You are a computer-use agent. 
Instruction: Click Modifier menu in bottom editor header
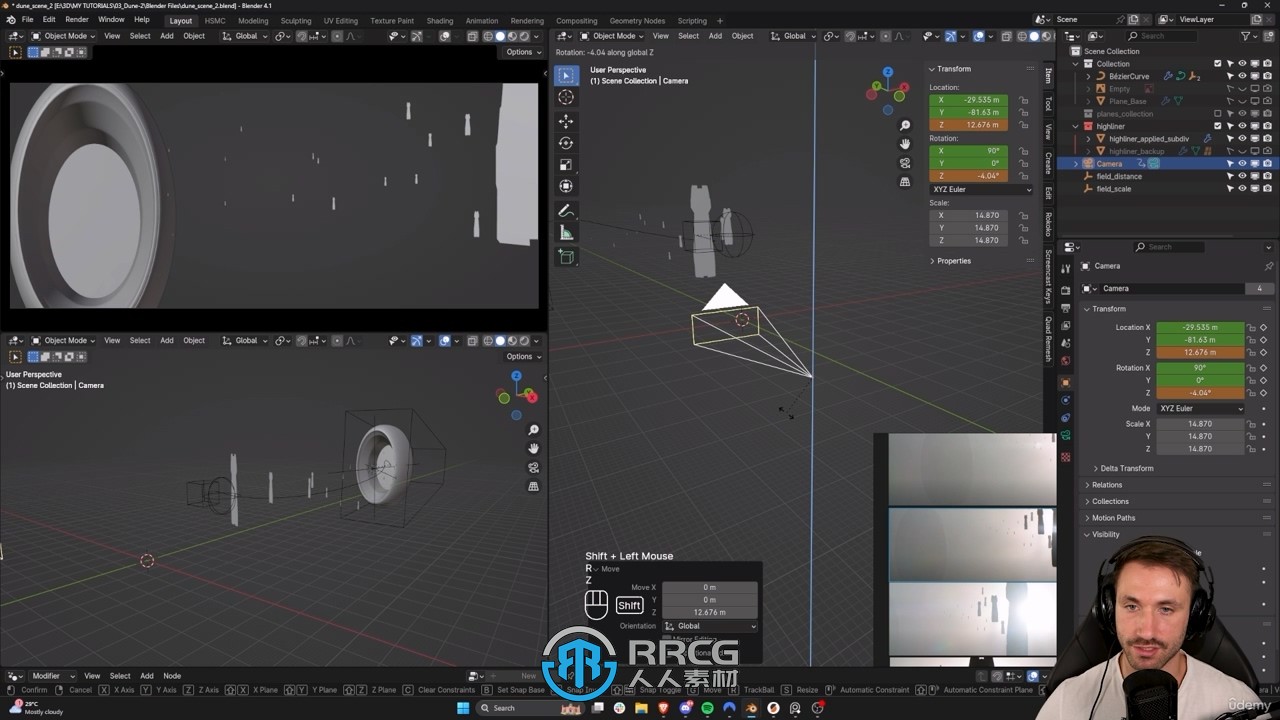pos(46,676)
